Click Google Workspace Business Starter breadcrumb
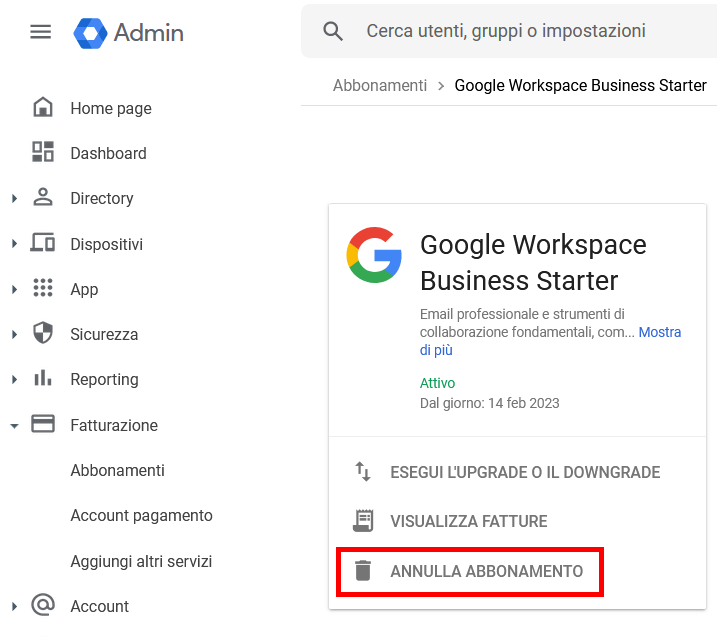Viewport: 717px width, 637px height. (580, 86)
